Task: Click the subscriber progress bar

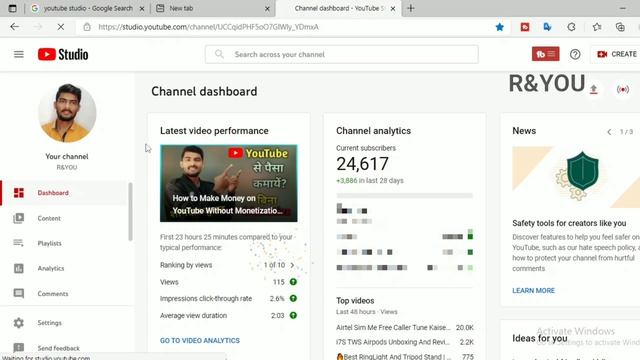Action: click(404, 196)
